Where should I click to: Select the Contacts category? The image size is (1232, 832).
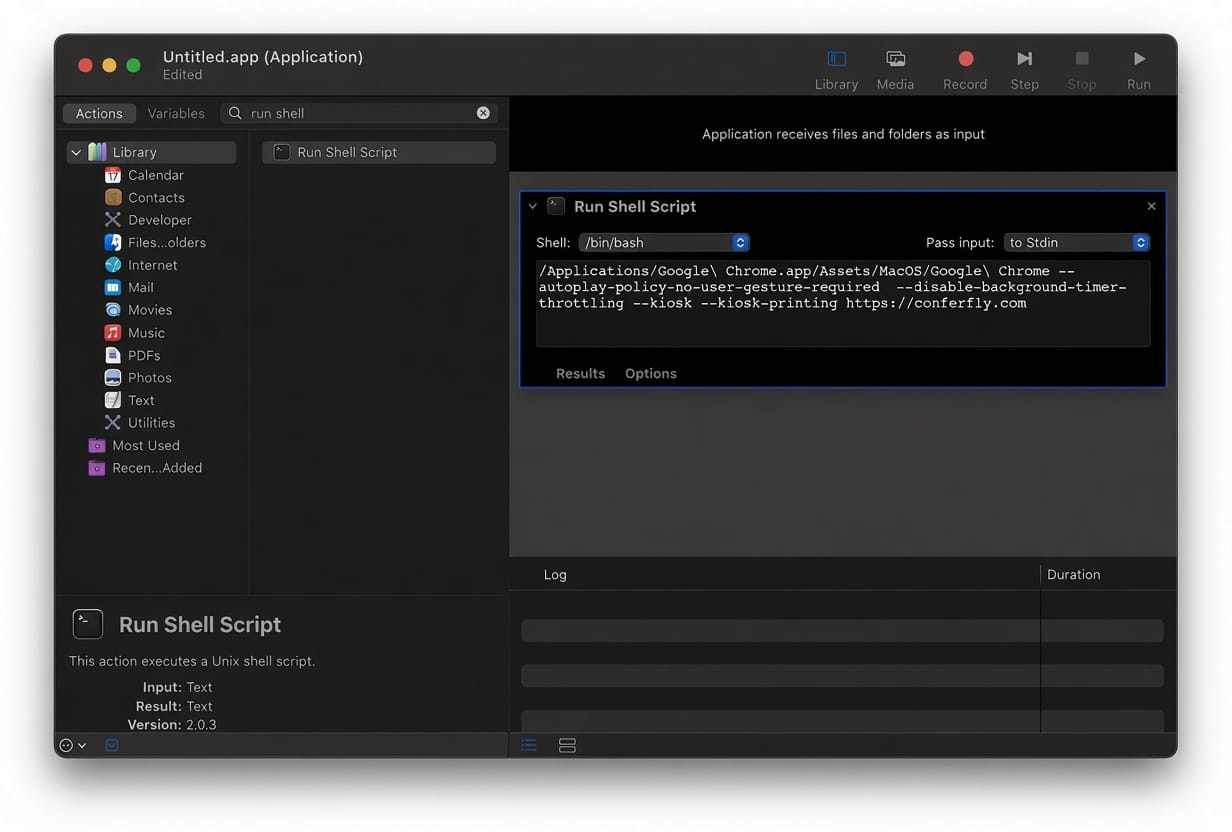pos(145,197)
